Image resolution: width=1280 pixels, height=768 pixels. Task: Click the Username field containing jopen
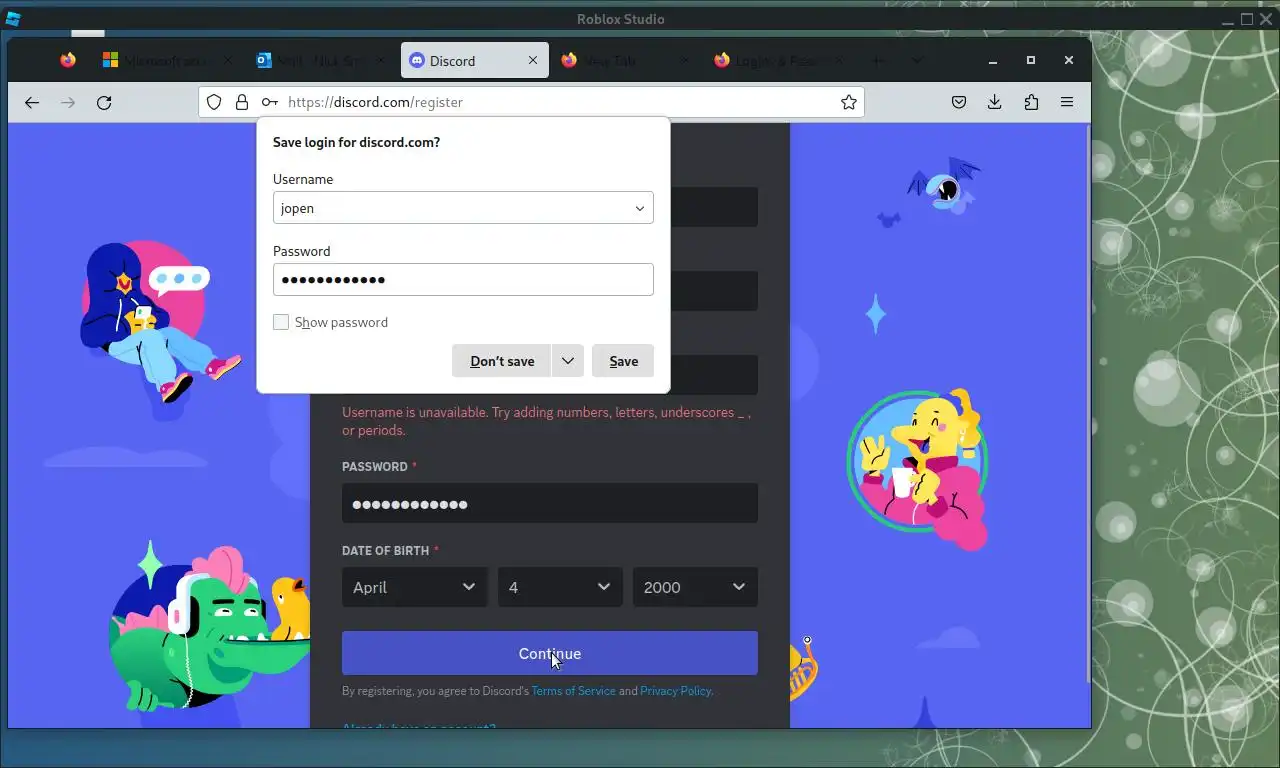point(463,208)
